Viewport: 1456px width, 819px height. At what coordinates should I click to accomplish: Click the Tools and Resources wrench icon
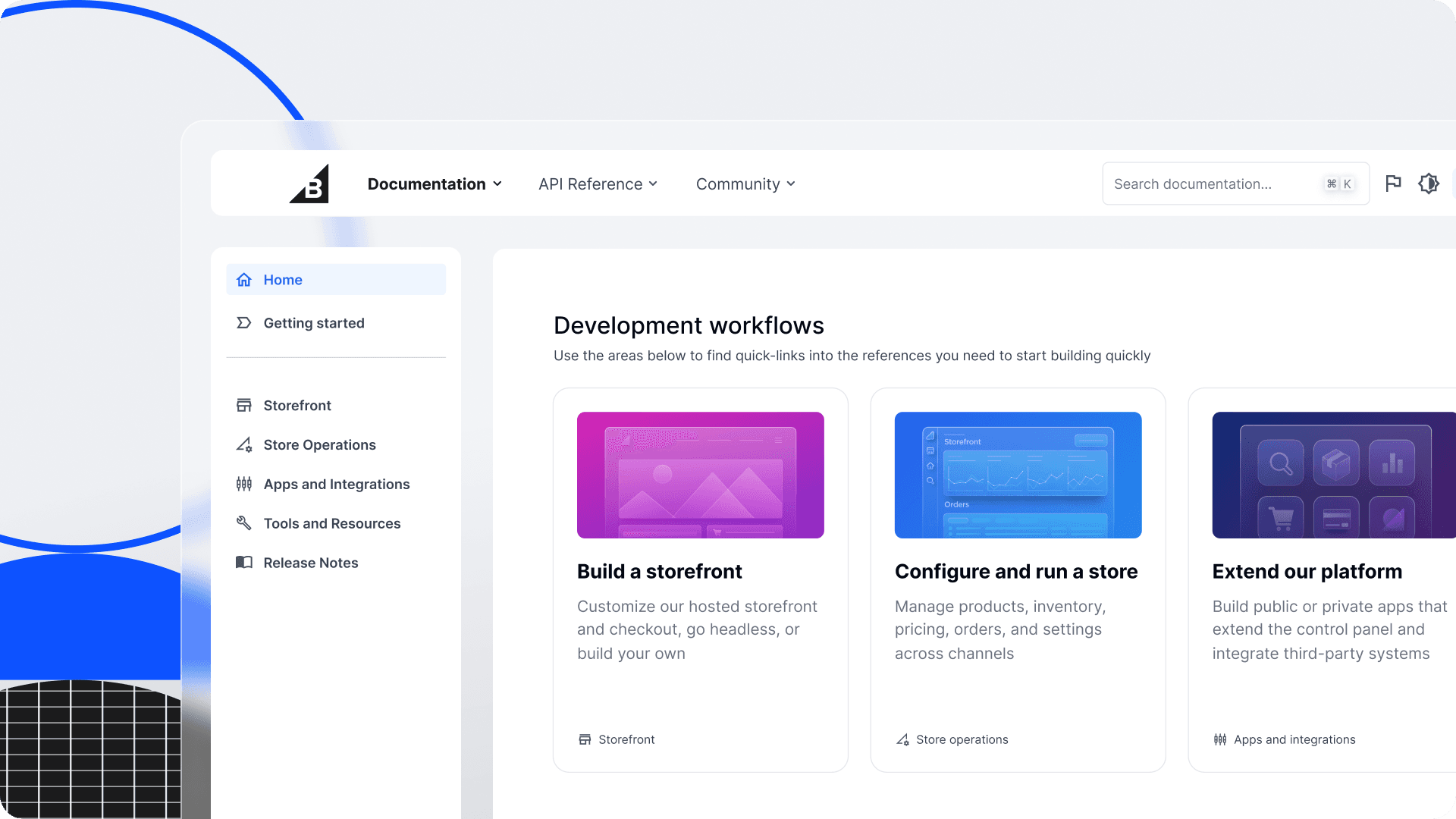point(244,524)
